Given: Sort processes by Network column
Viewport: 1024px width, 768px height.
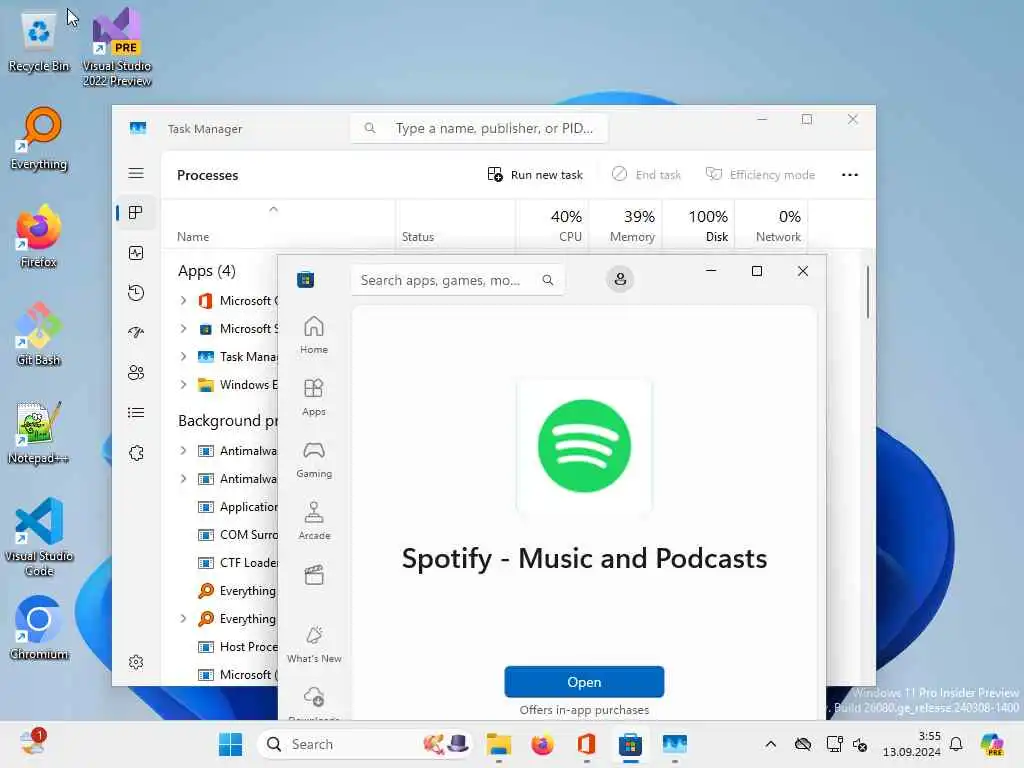Looking at the screenshot, I should (x=771, y=224).
